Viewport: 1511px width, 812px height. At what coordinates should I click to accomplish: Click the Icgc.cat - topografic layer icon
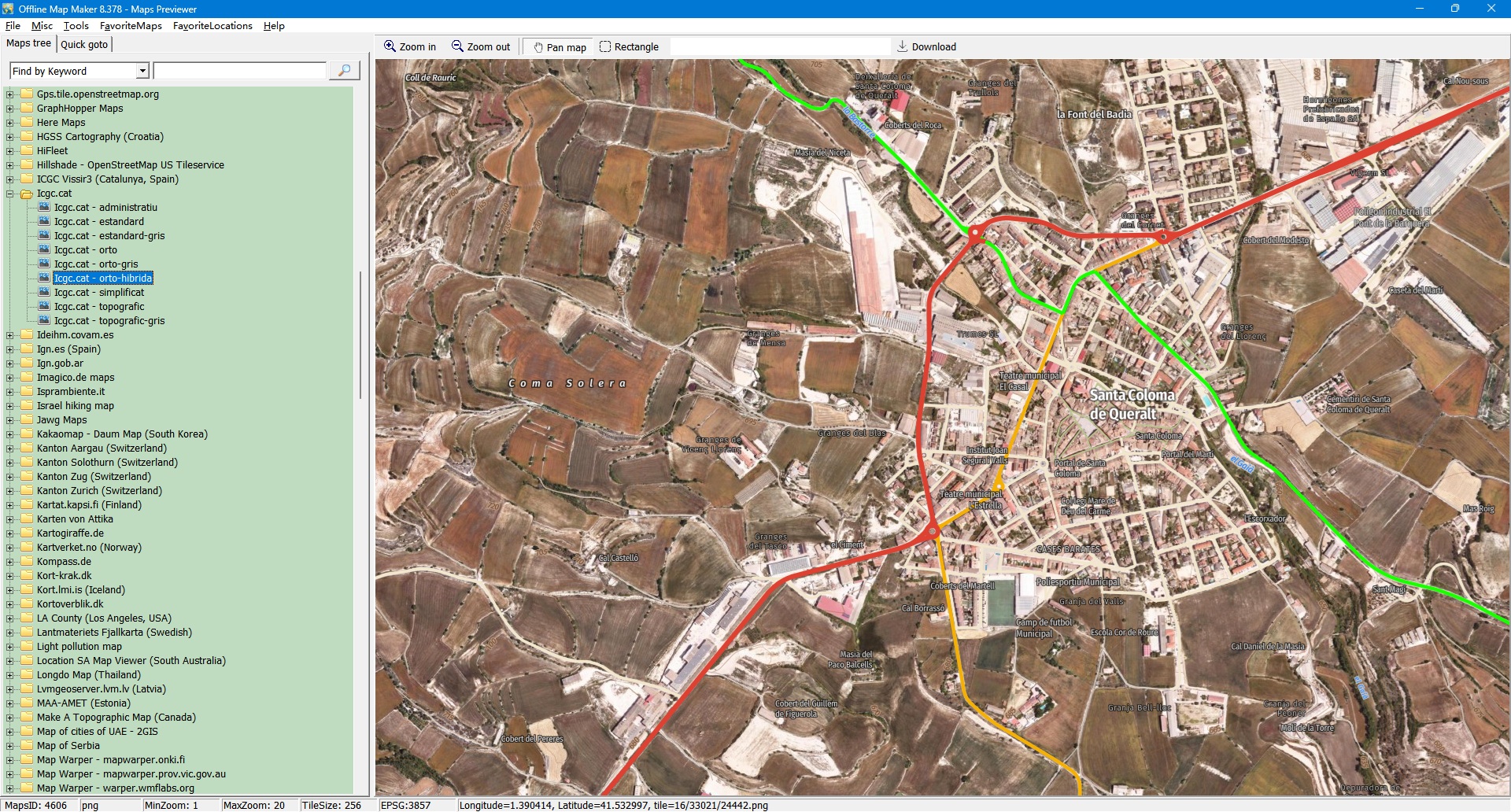(x=45, y=307)
